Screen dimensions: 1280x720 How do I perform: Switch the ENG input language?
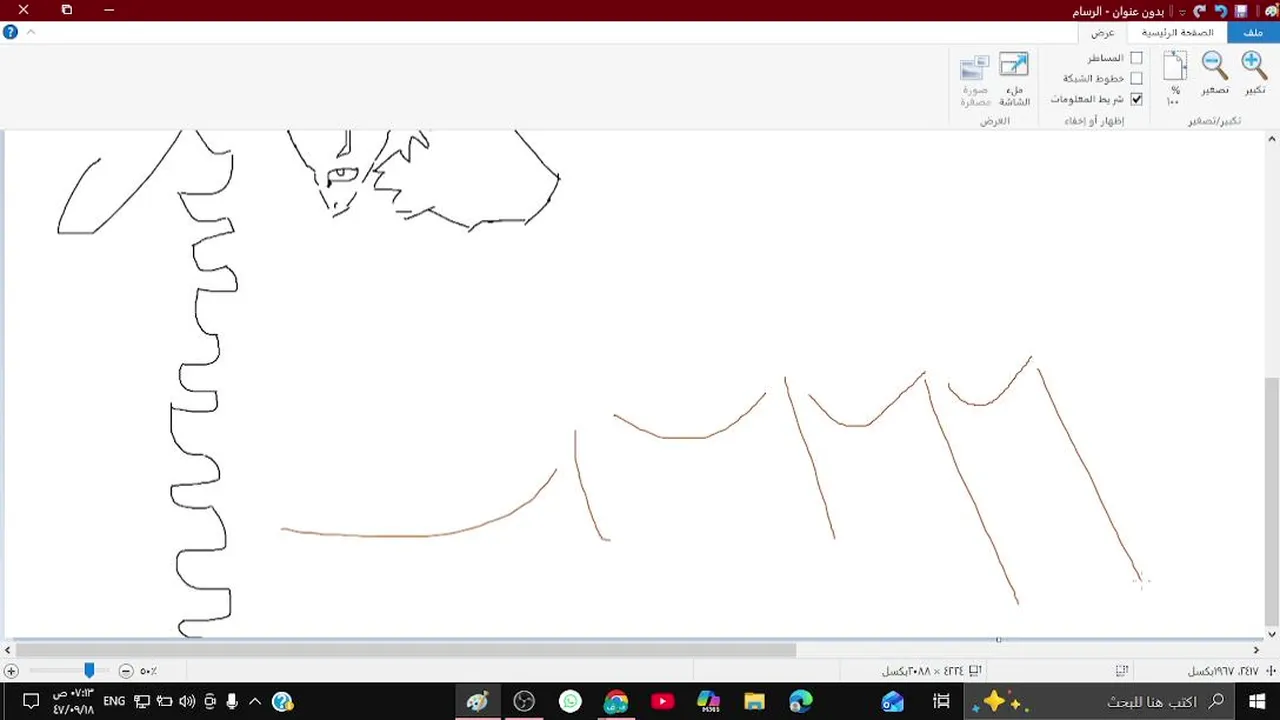(x=114, y=702)
